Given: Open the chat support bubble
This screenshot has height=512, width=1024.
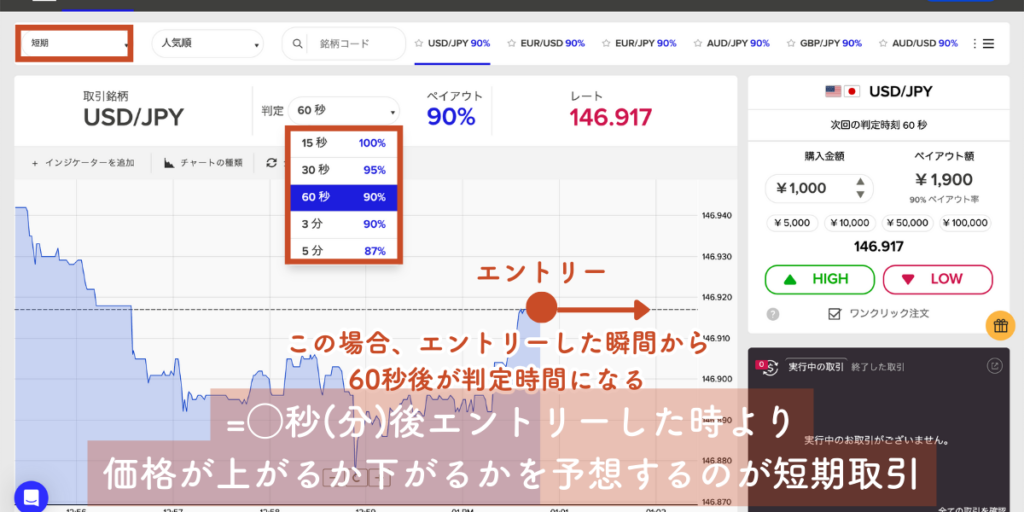Looking at the screenshot, I should click(x=31, y=496).
